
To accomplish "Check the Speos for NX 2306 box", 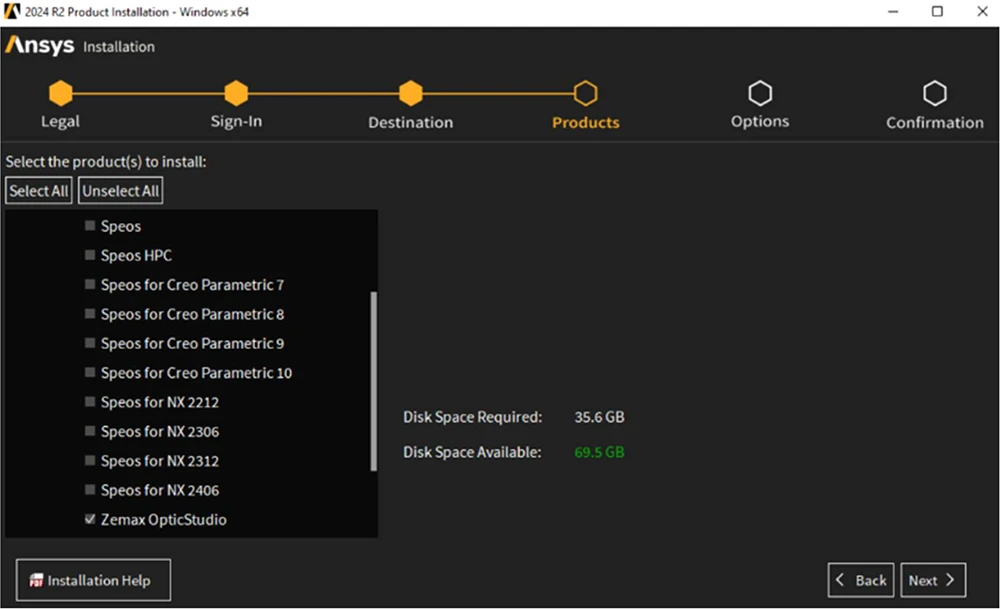I will pyautogui.click(x=90, y=431).
